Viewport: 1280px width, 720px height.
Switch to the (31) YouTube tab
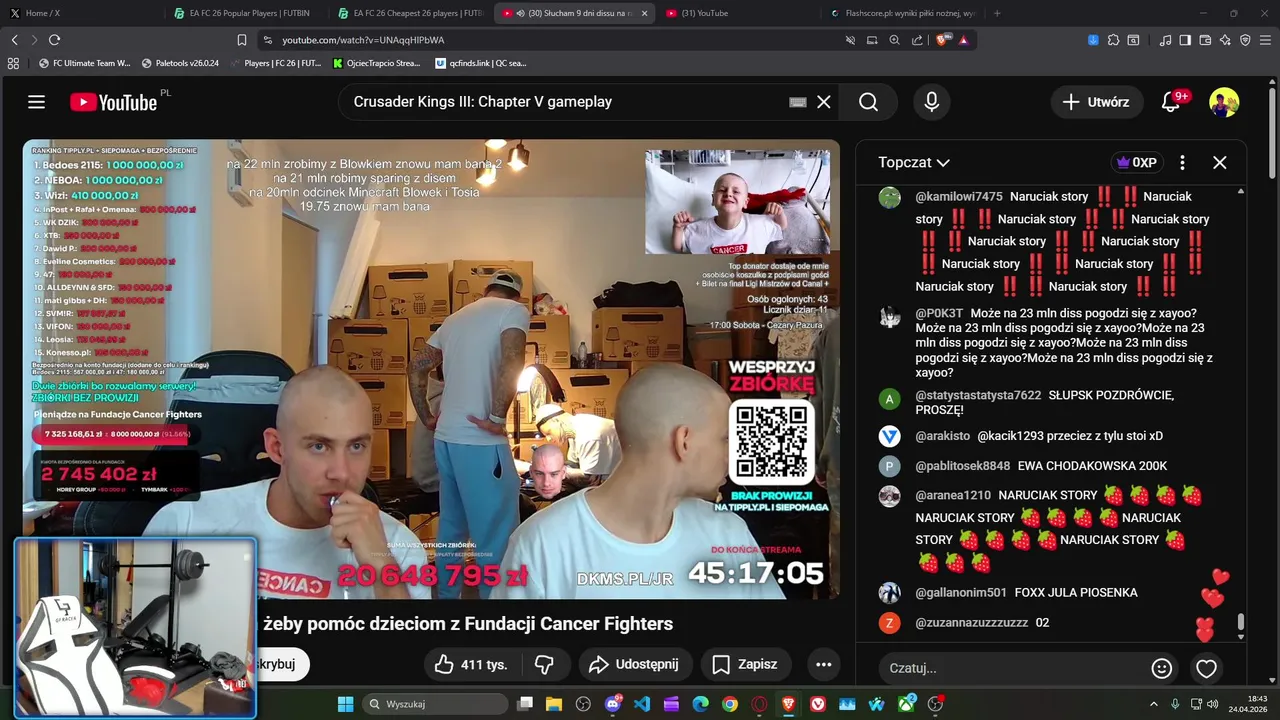click(x=738, y=13)
